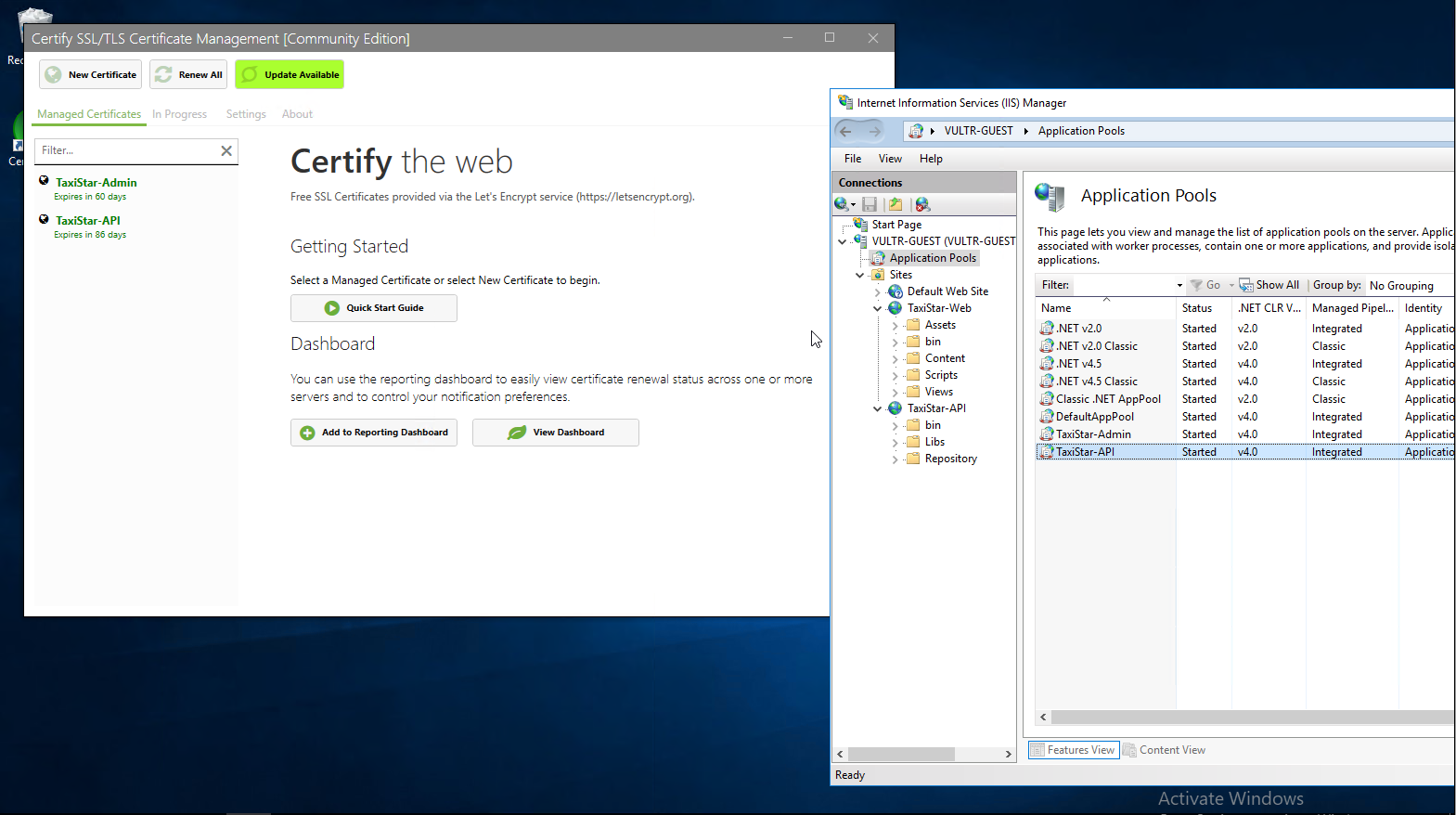Expand the bin folder under TaxiStar-API

coord(895,425)
